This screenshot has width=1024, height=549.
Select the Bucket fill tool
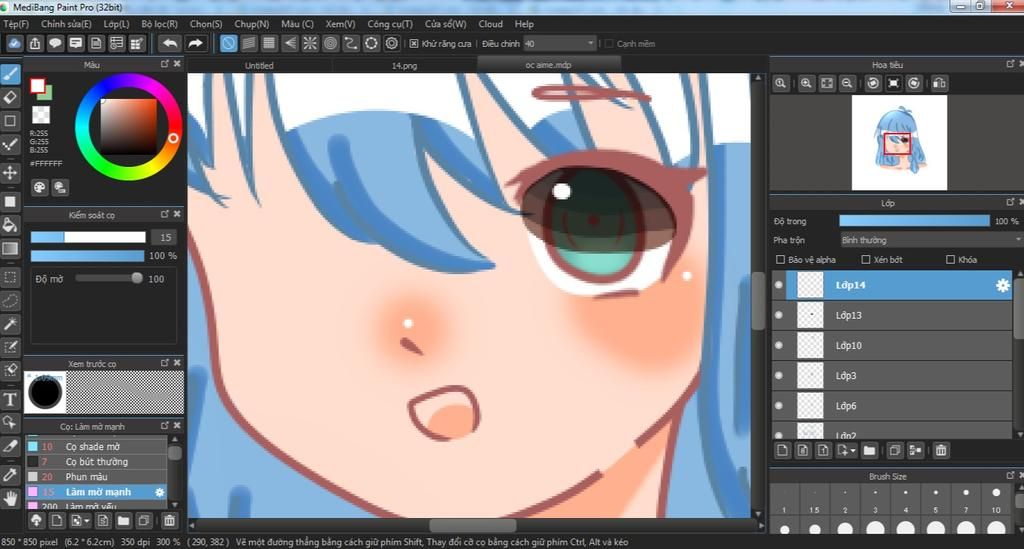[x=10, y=225]
